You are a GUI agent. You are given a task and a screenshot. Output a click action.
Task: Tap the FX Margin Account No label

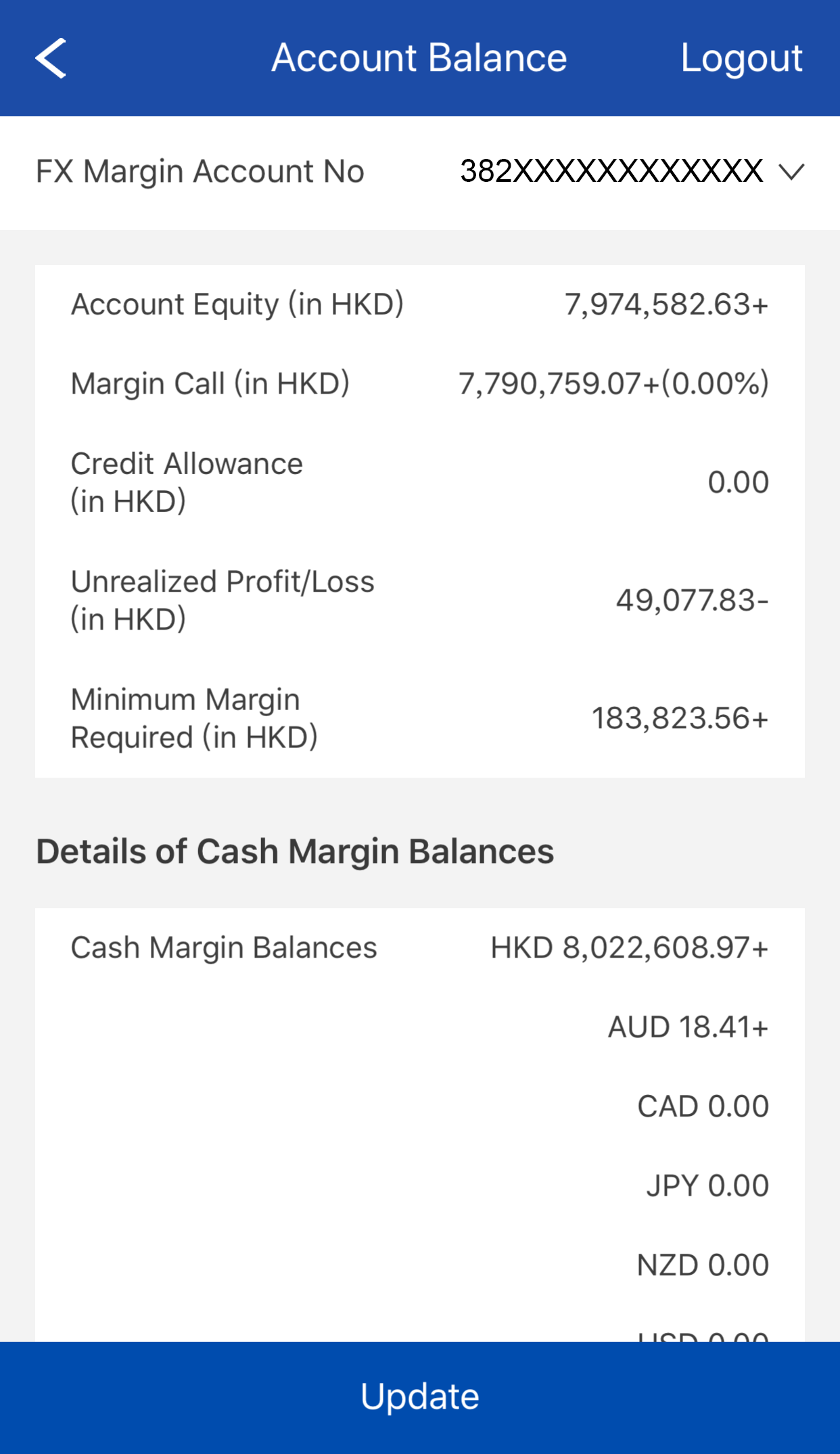[200, 172]
